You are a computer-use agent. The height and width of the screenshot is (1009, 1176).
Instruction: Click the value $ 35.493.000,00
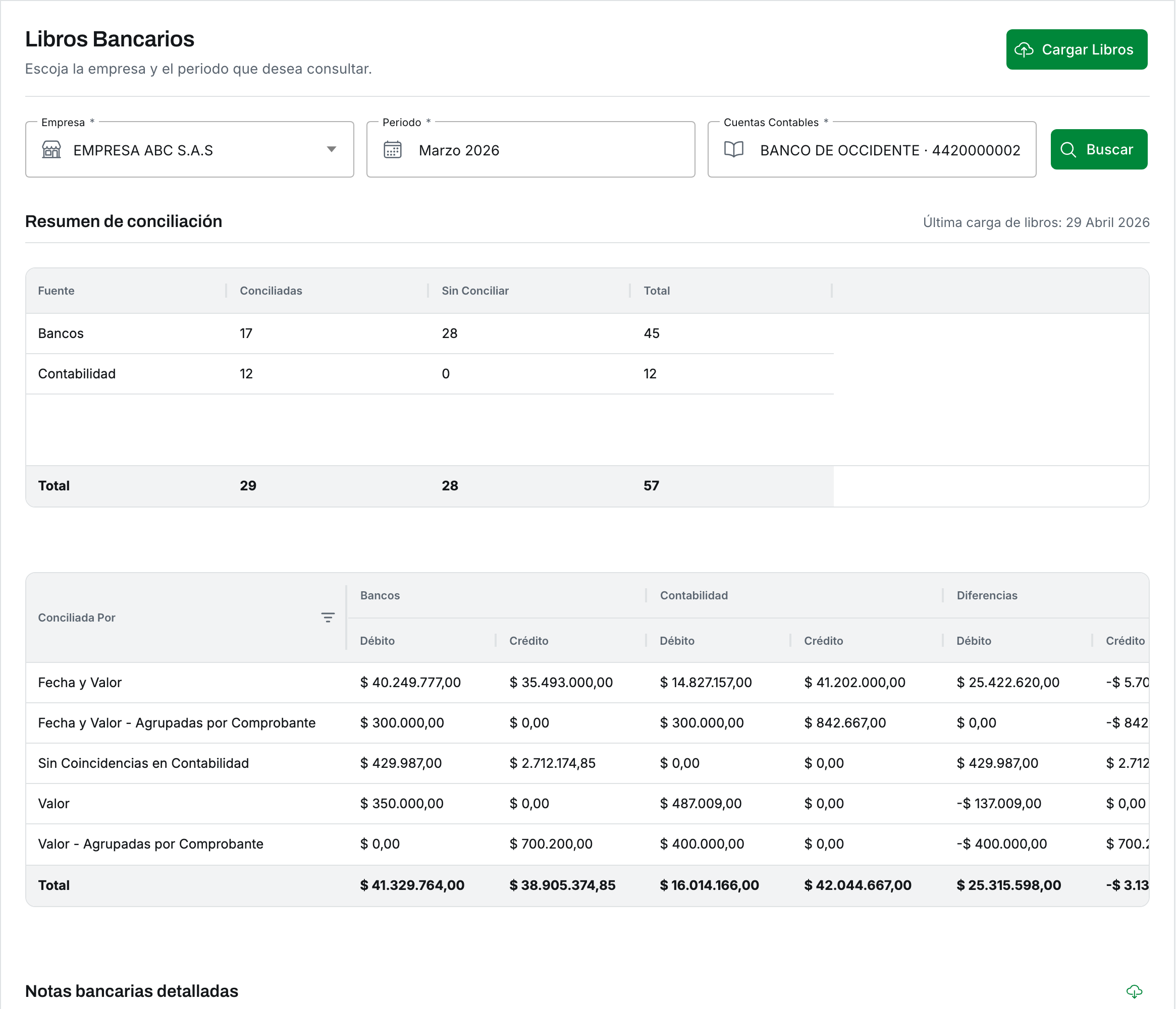coord(561,683)
